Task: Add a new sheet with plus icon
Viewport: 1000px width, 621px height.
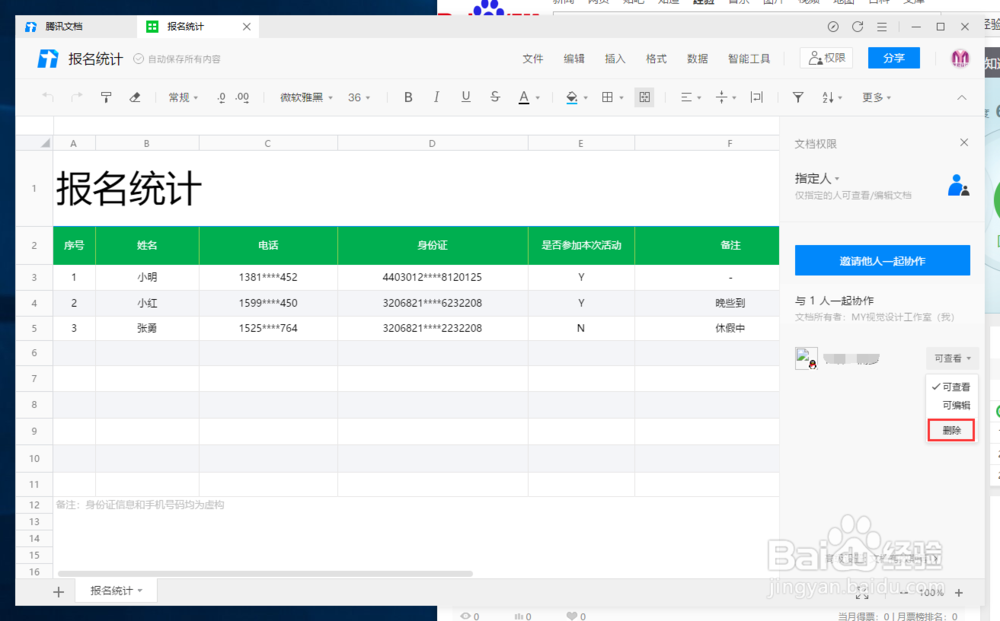Action: [x=59, y=592]
